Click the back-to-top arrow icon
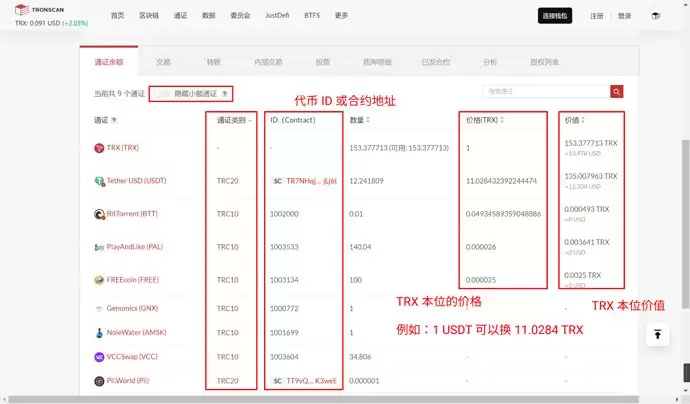Image resolution: width=690 pixels, height=404 pixels. click(657, 334)
